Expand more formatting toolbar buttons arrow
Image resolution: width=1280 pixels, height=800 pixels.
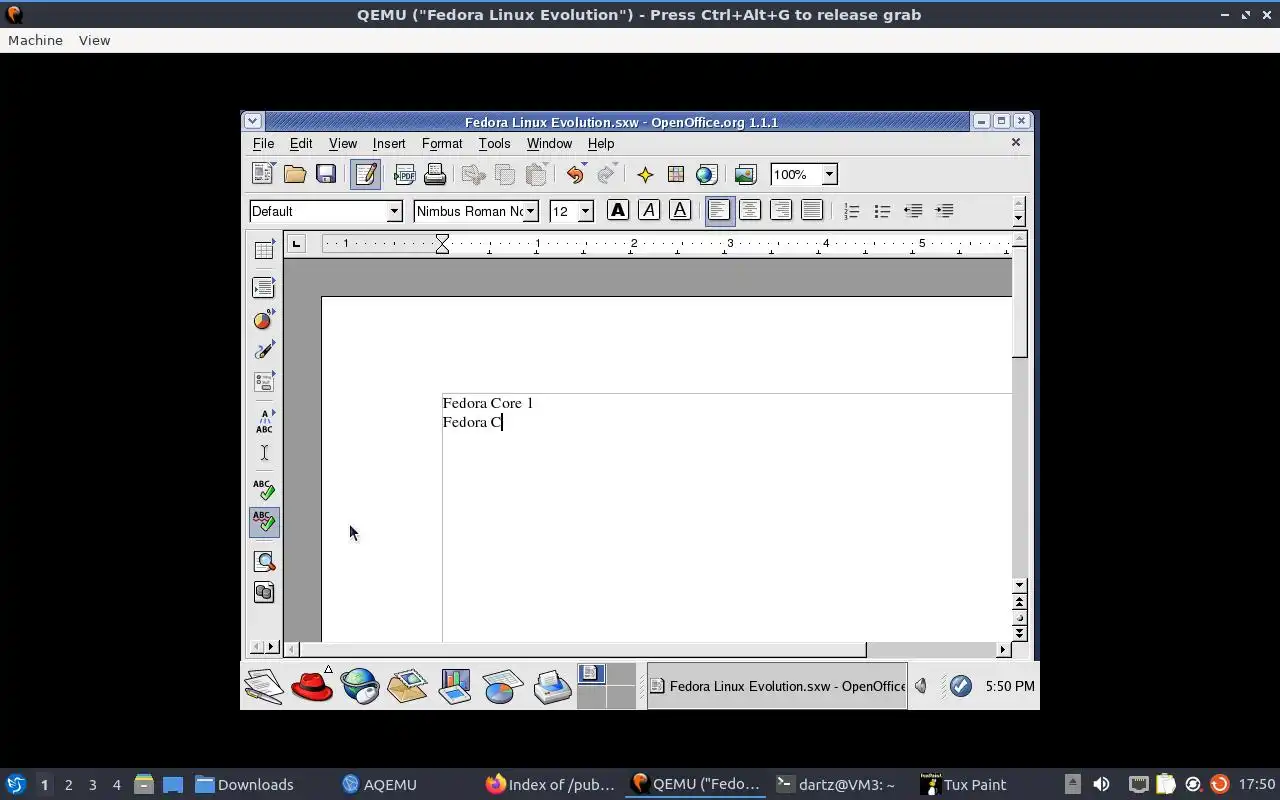click(1019, 217)
